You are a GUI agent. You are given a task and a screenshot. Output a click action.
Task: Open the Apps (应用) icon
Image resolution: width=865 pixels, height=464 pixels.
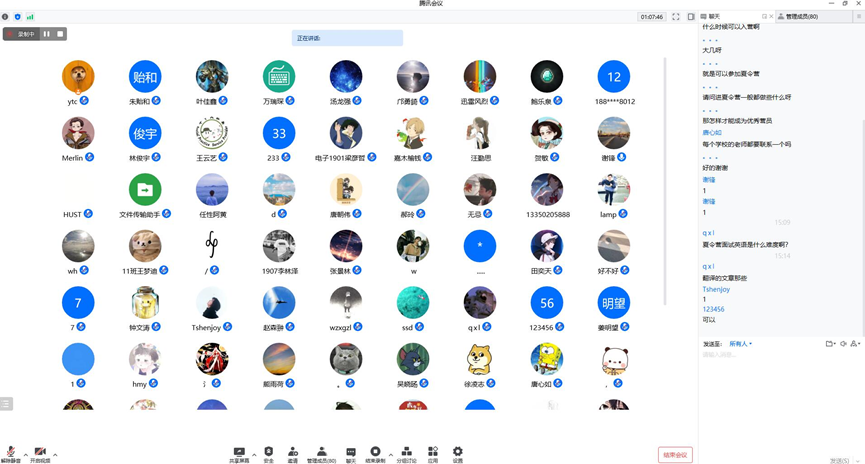click(x=433, y=453)
